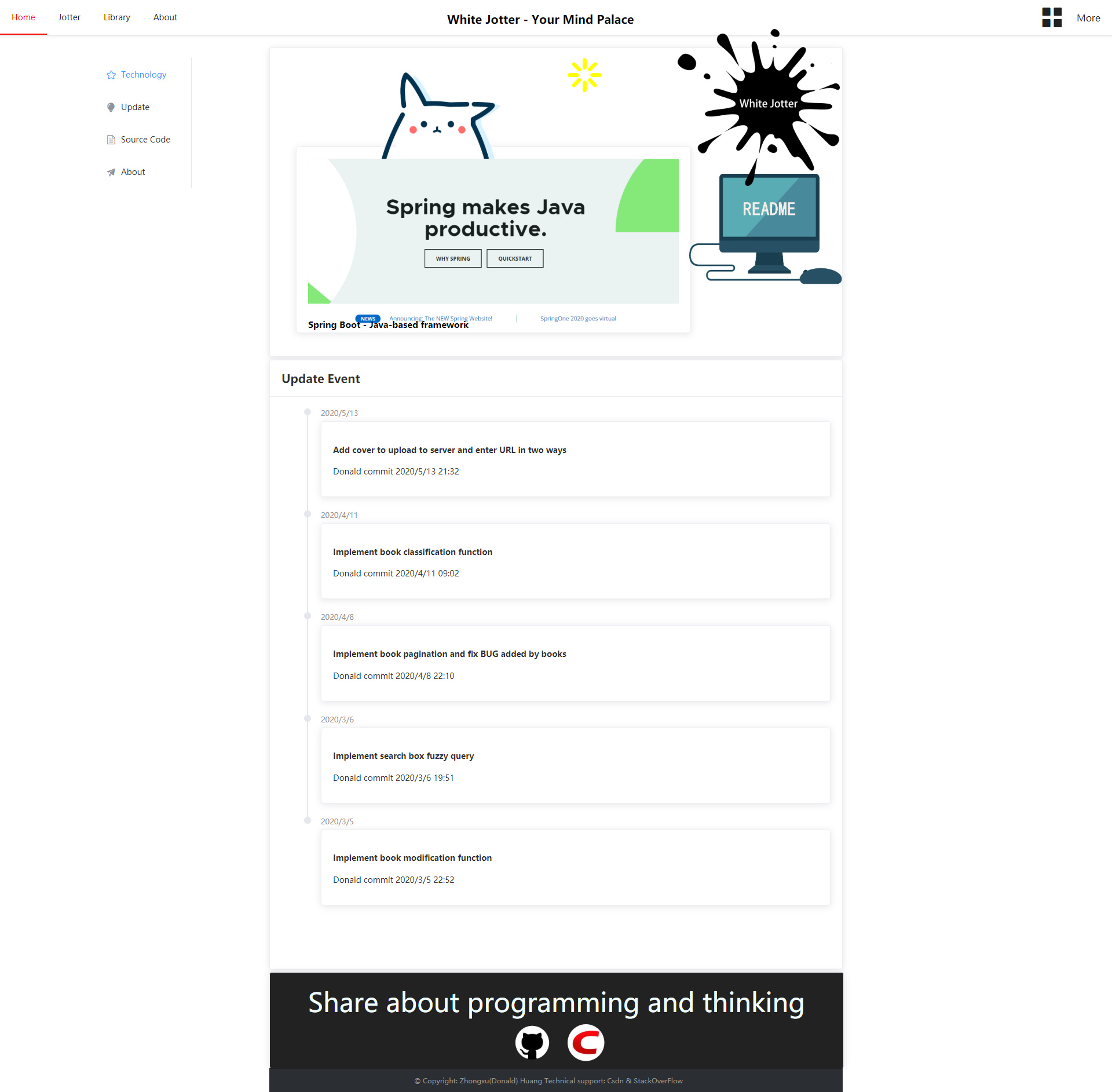Screen dimensions: 1112x1092
Task: Open the GitHub icon in the footer
Action: (x=532, y=1043)
